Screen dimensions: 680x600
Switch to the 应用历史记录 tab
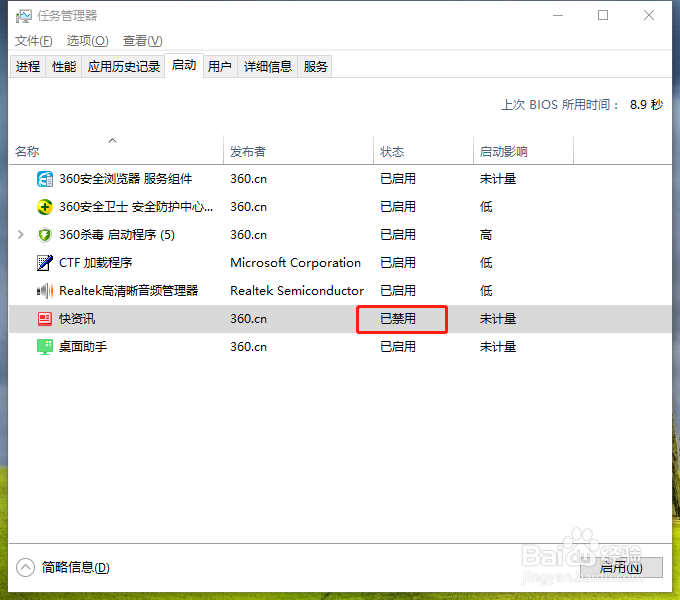124,66
